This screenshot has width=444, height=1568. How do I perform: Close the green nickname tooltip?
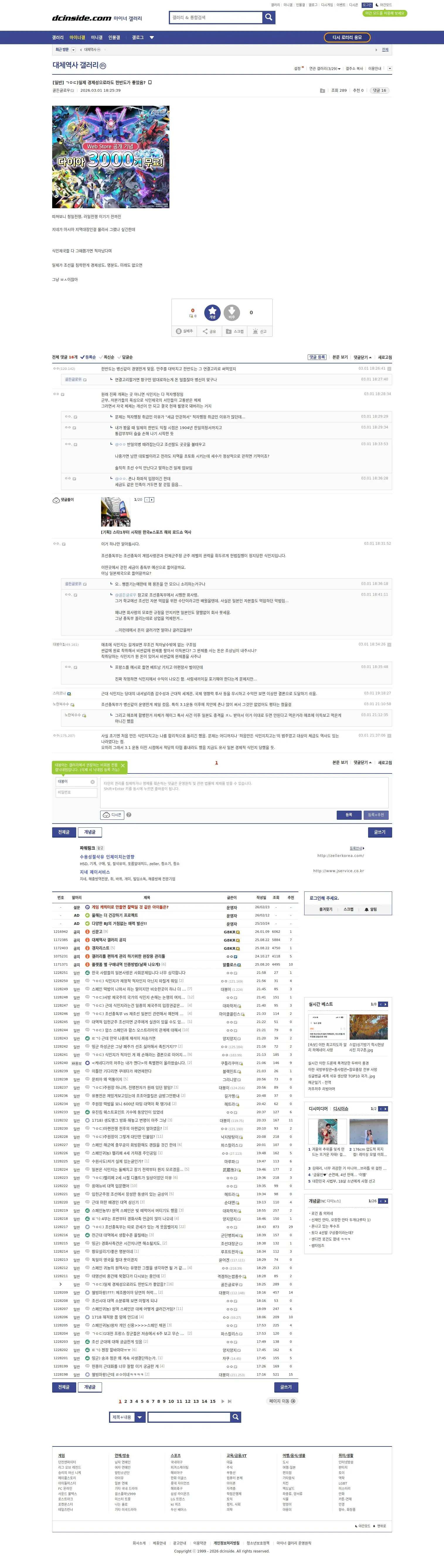point(123,766)
